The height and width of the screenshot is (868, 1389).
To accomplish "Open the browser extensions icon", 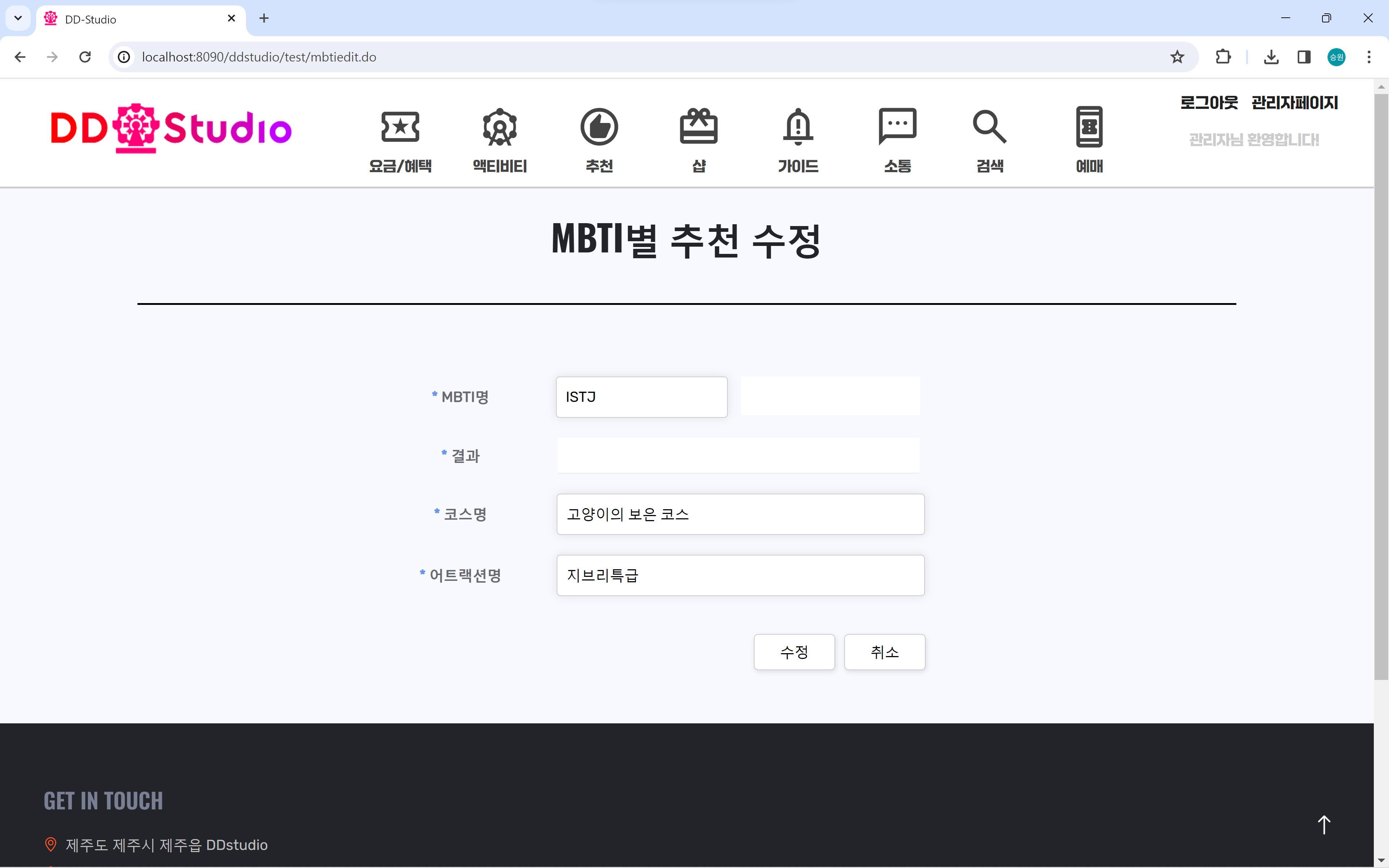I will pos(1223,57).
